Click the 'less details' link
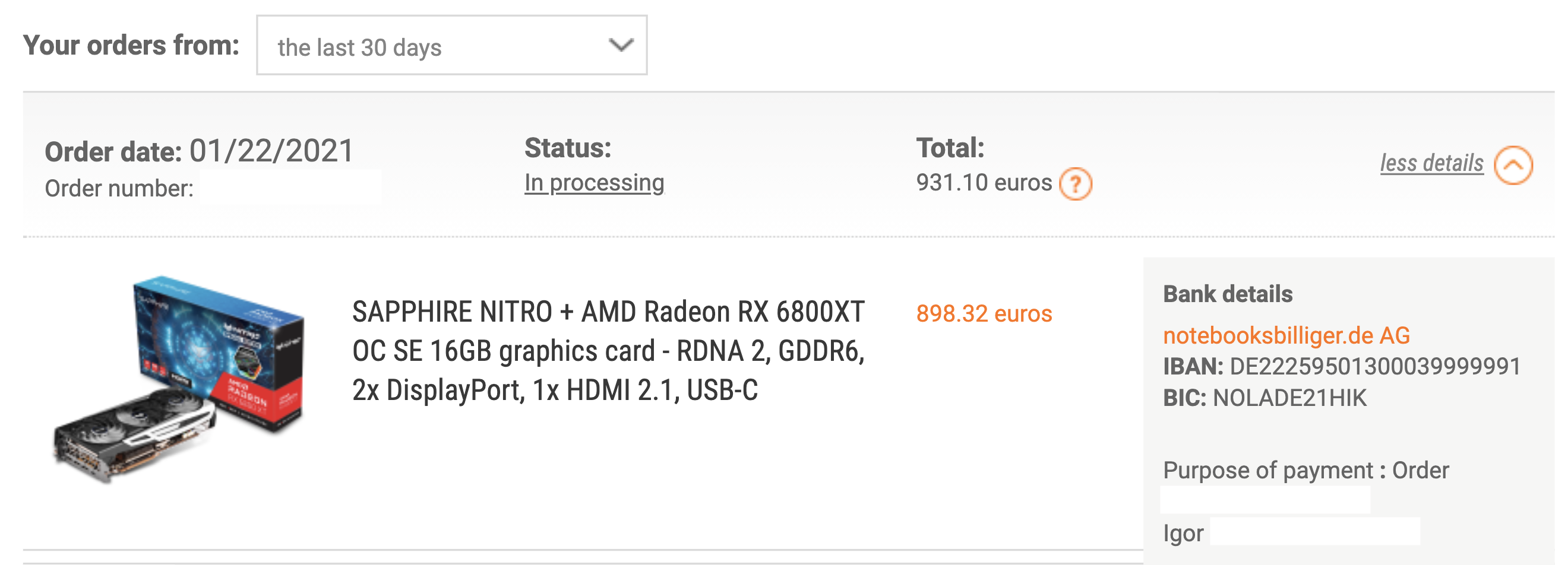The image size is (1568, 565). pos(1431,163)
